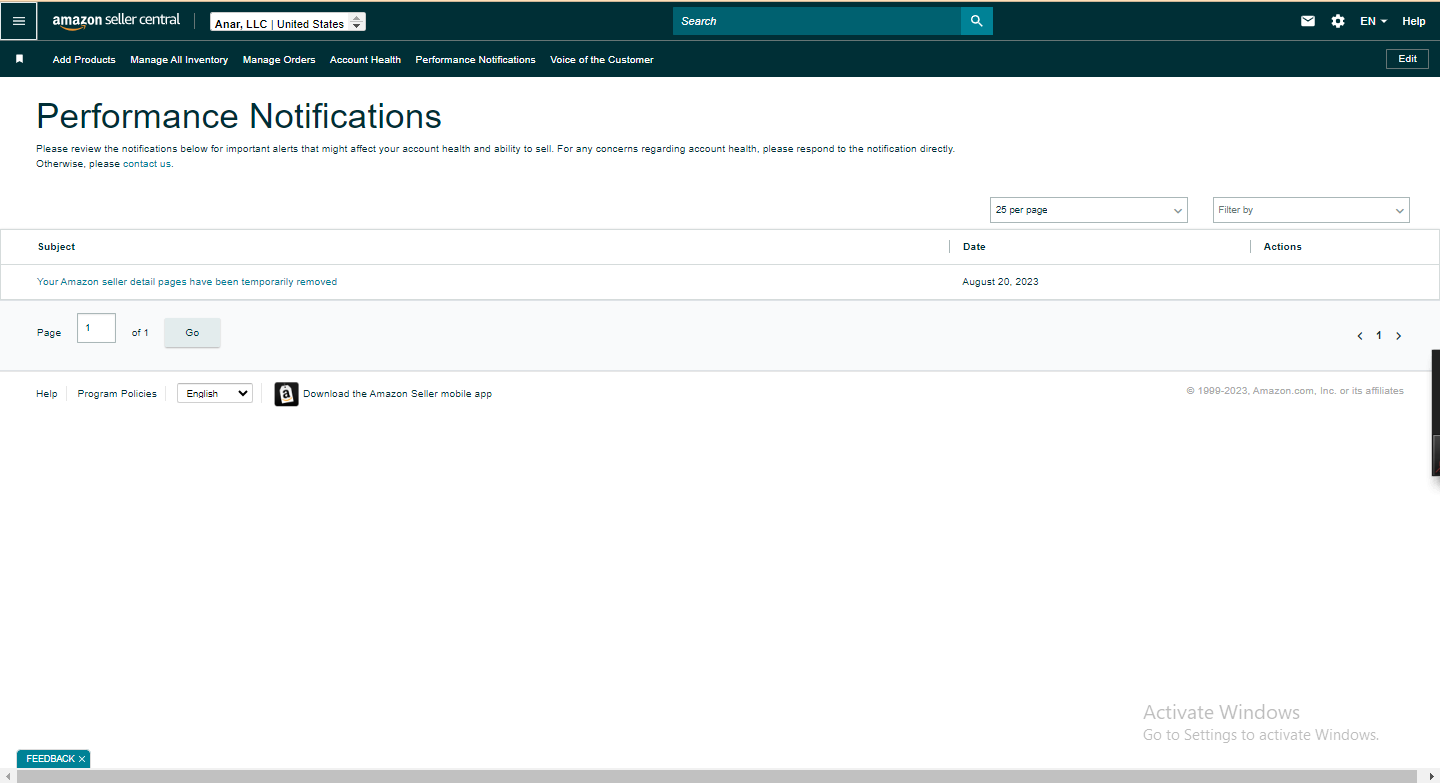Image resolution: width=1440 pixels, height=783 pixels.
Task: Open the settings gear icon
Action: pos(1338,21)
